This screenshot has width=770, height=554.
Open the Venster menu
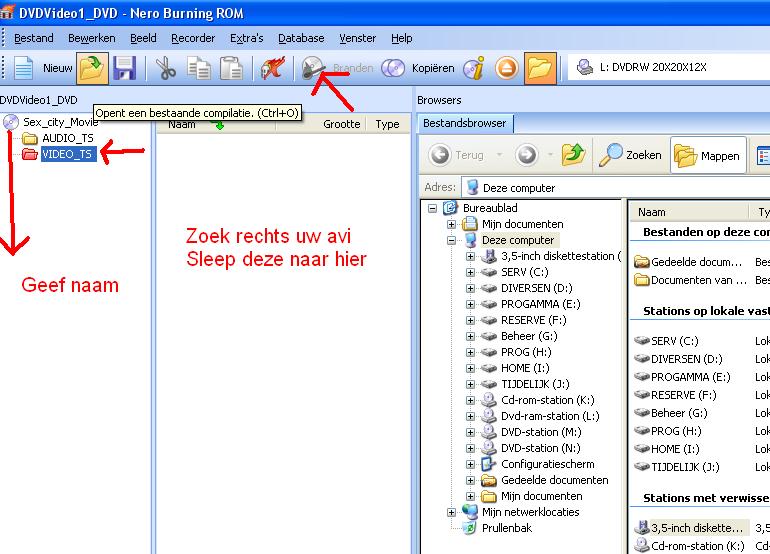pyautogui.click(x=358, y=38)
